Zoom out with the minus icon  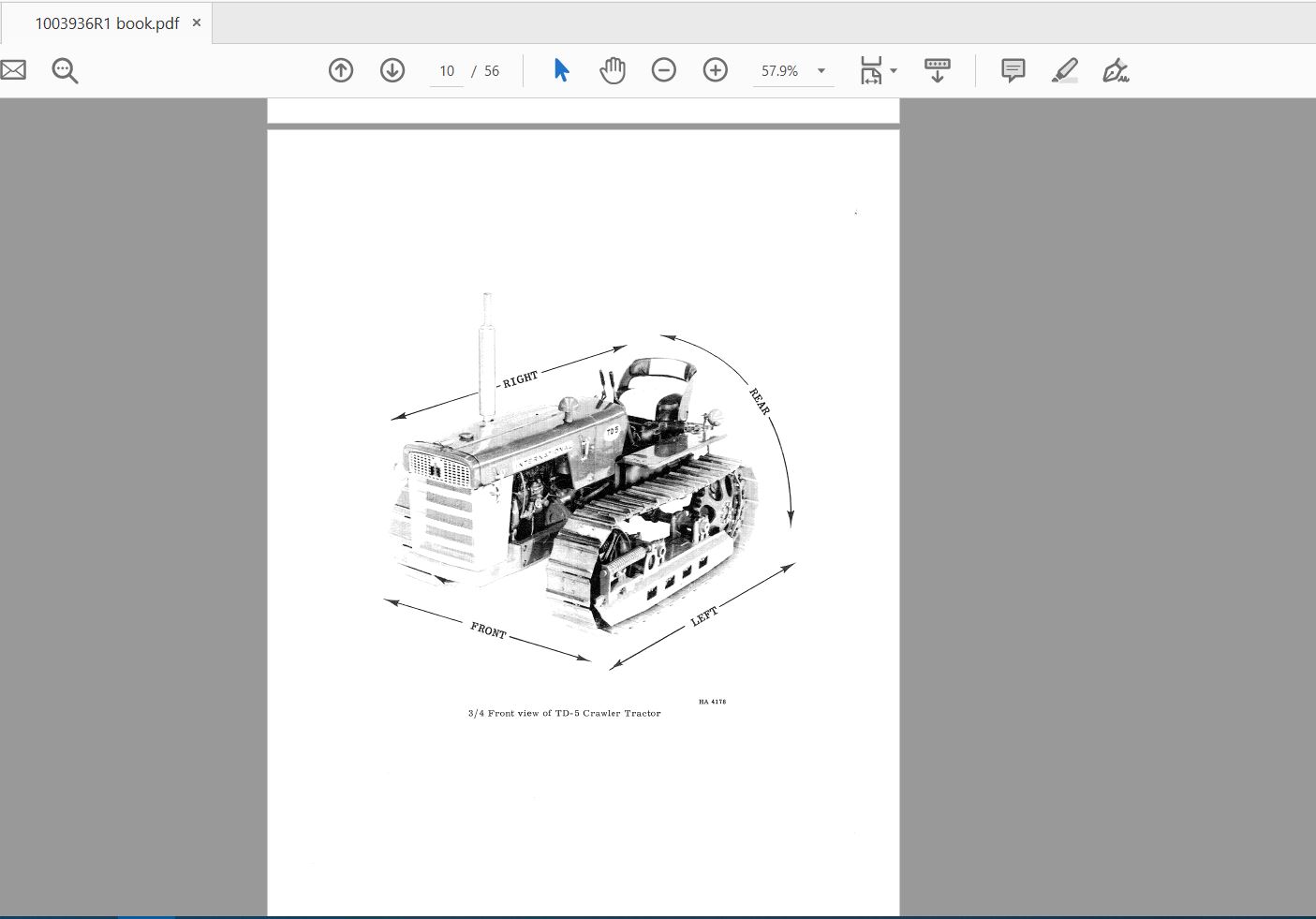click(x=664, y=70)
